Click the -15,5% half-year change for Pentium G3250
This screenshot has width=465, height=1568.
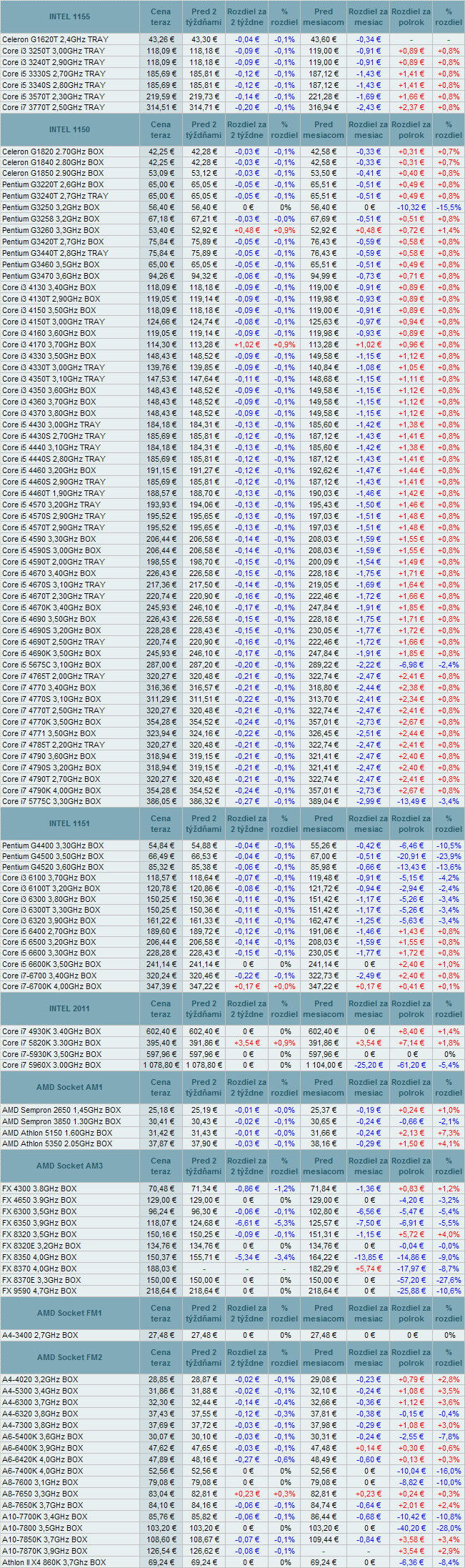click(449, 207)
